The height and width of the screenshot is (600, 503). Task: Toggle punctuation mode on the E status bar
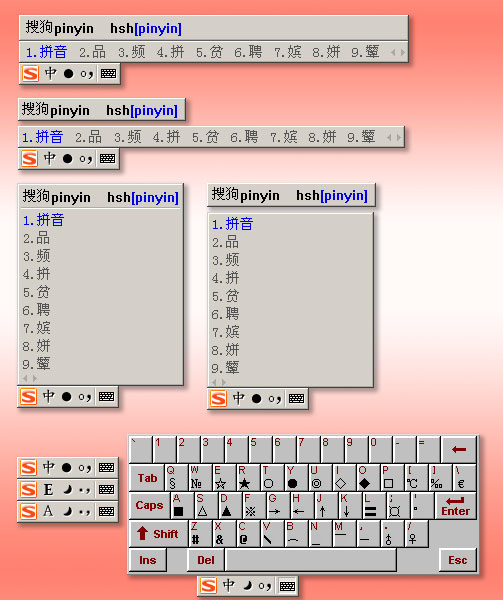click(x=85, y=490)
